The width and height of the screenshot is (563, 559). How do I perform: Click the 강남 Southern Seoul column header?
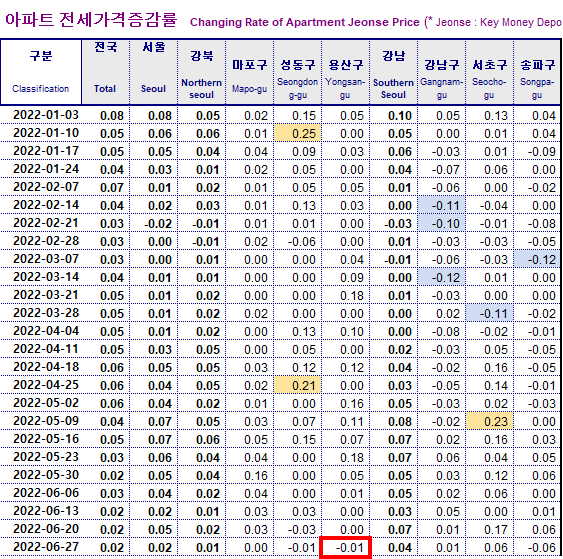coord(394,72)
